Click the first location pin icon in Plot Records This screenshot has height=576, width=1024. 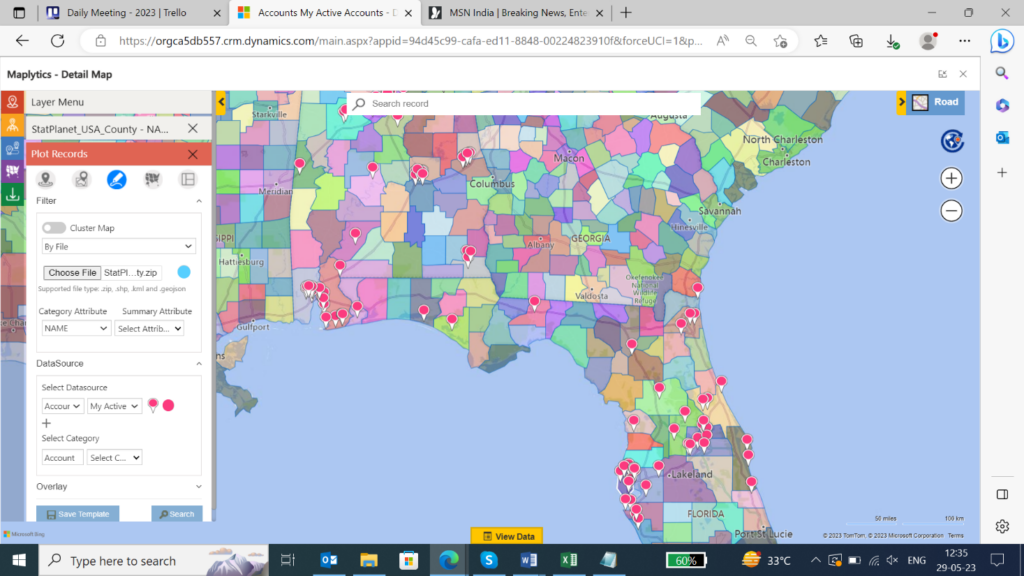click(x=45, y=179)
